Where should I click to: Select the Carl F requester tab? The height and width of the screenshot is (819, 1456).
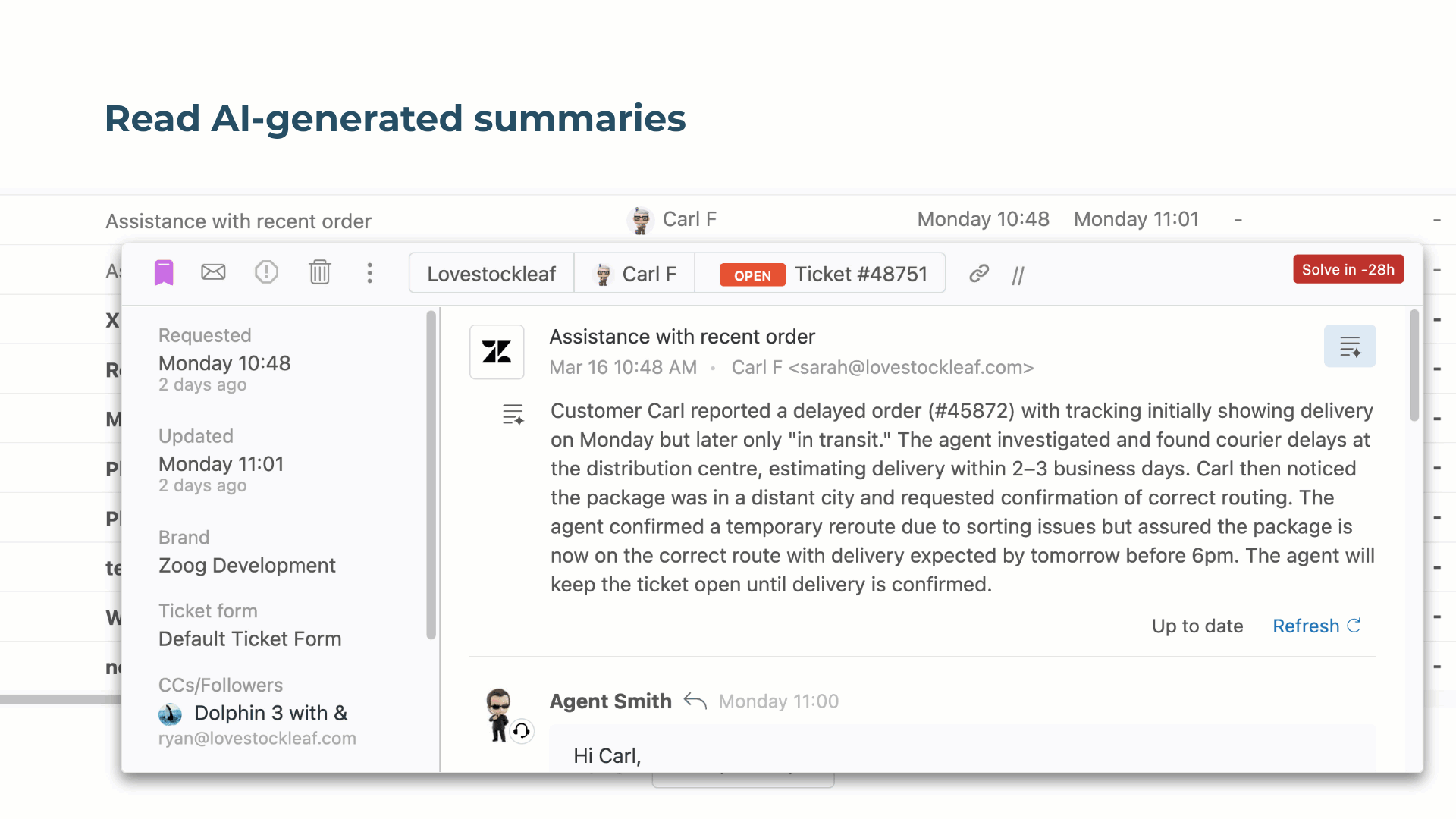point(635,274)
